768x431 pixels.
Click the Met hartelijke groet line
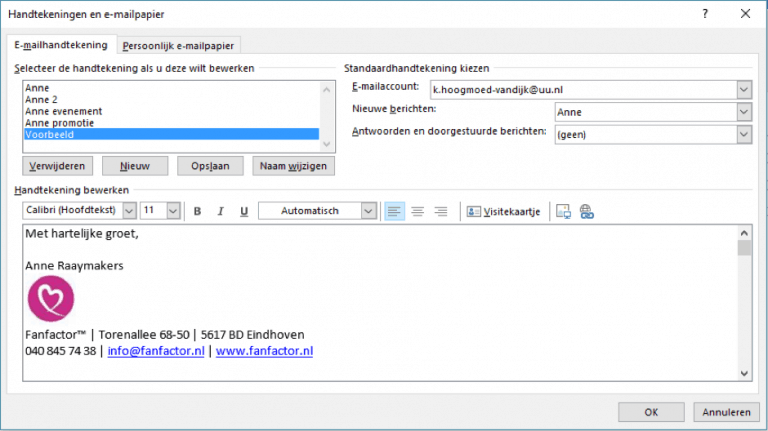coord(82,234)
